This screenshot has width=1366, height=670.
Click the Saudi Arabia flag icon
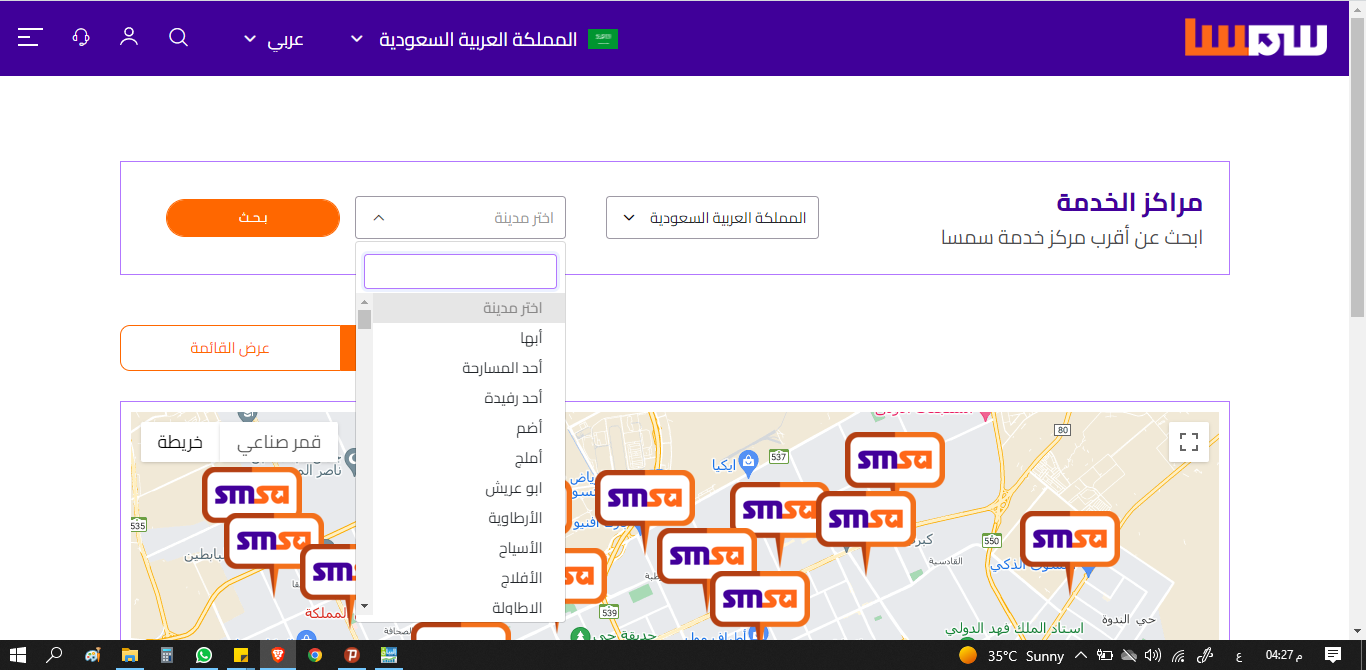(603, 39)
